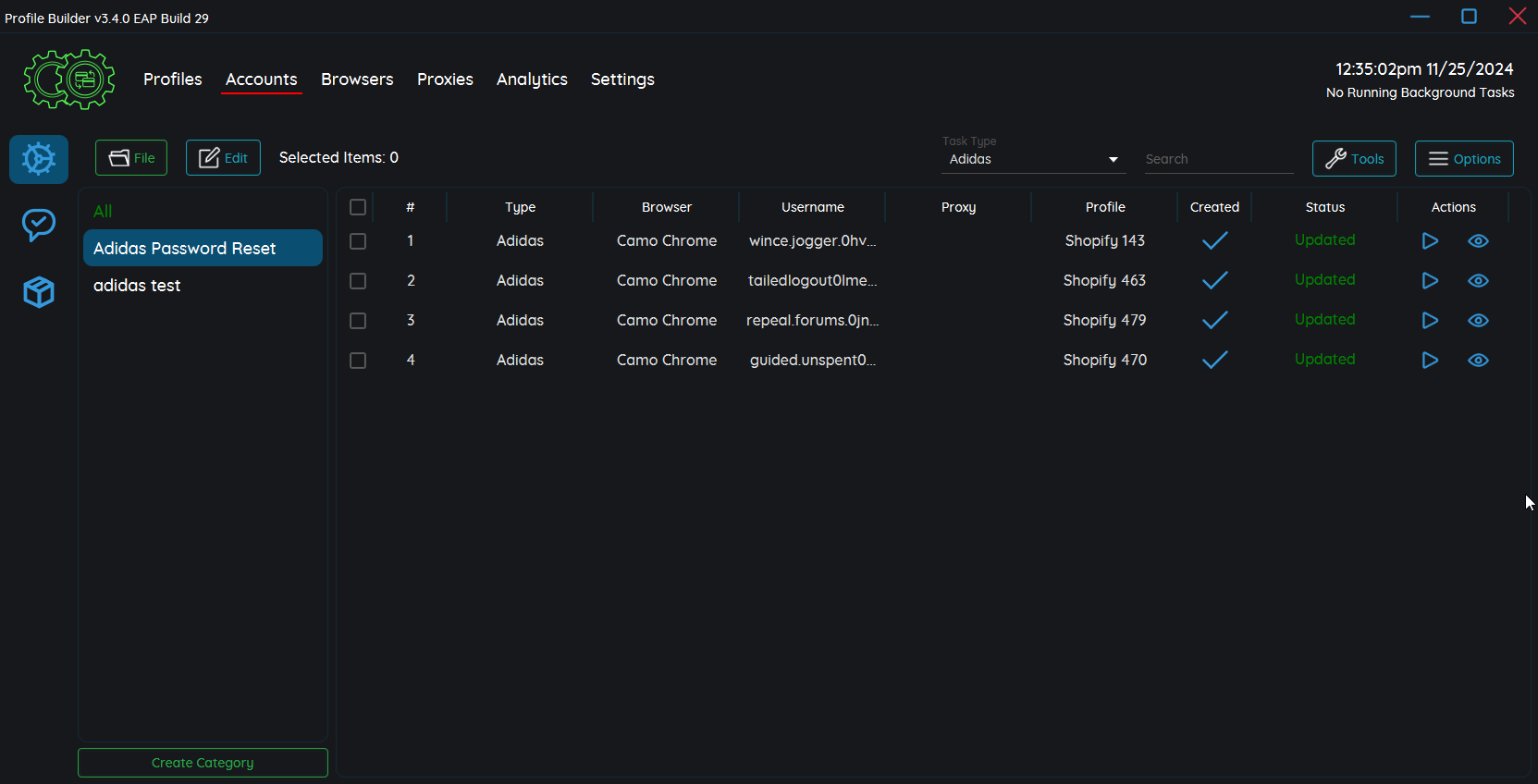This screenshot has width=1538, height=784.
Task: Toggle the select-all checkbox in table header
Action: pyautogui.click(x=358, y=207)
